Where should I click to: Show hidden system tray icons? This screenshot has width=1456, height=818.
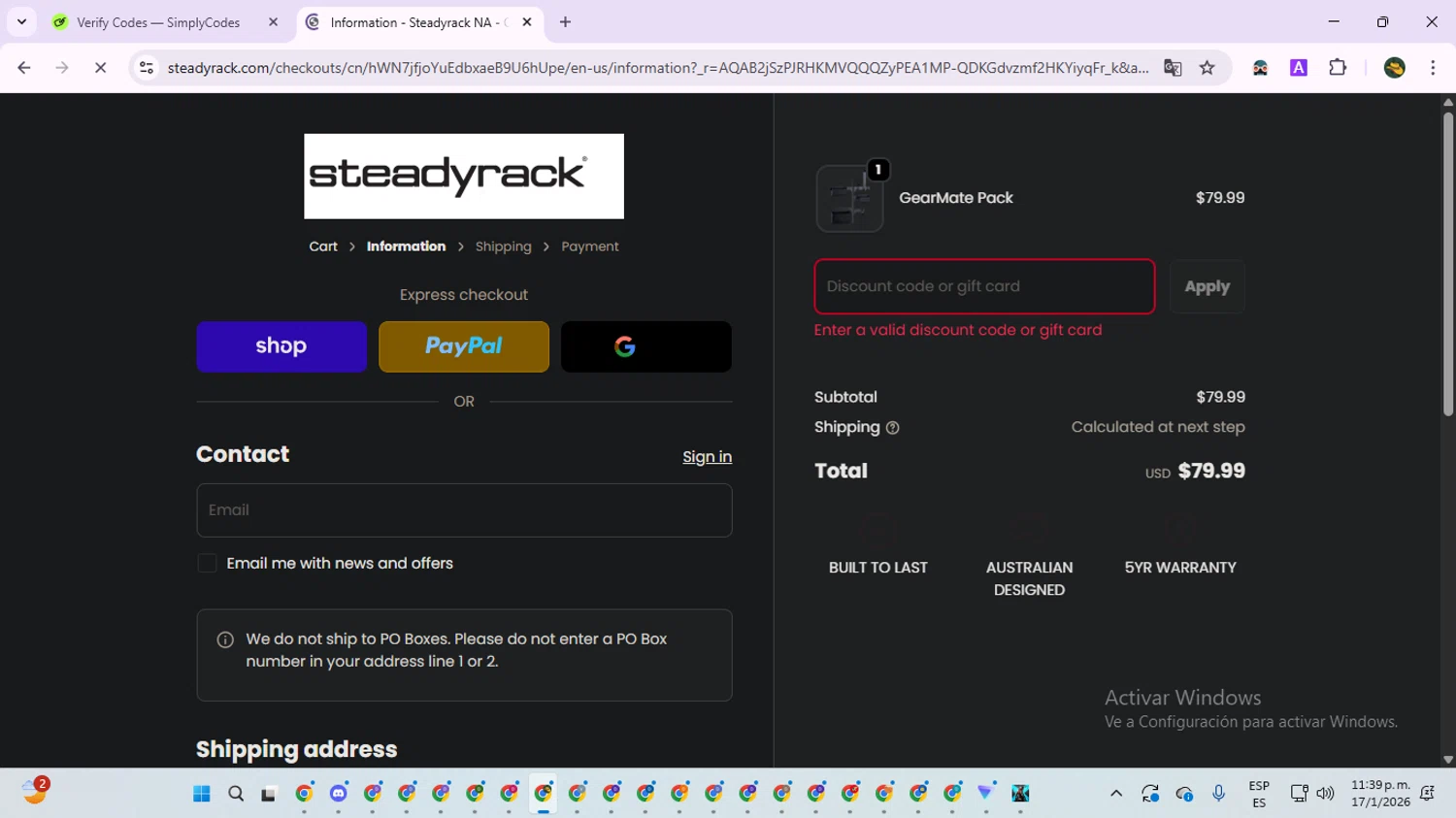click(1116, 794)
